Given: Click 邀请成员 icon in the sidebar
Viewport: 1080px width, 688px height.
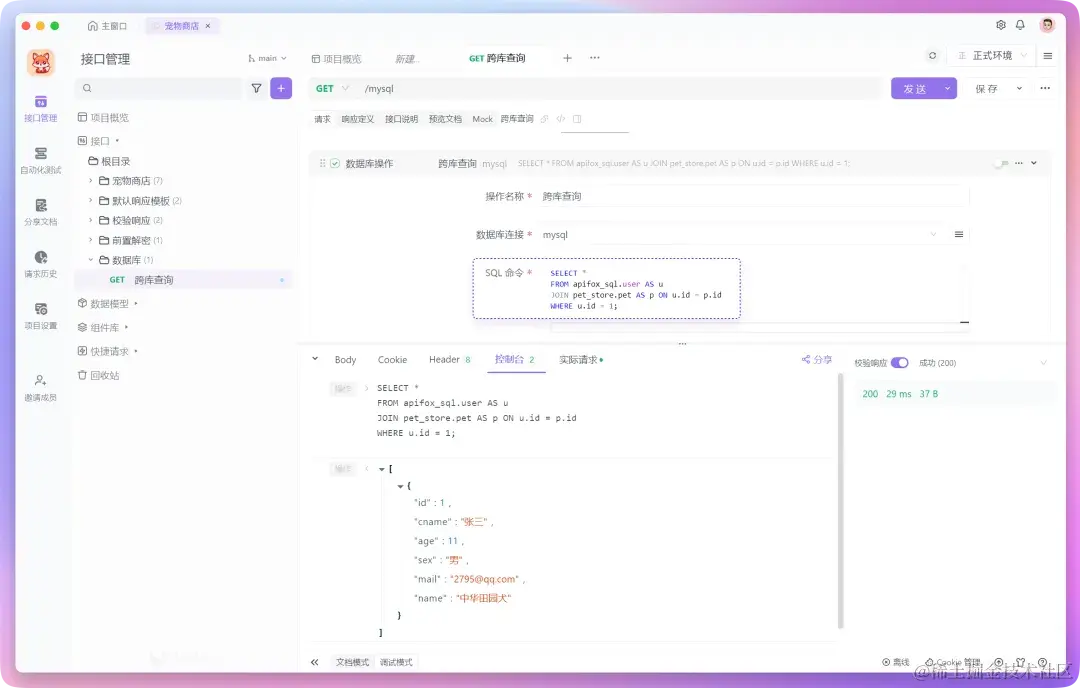Looking at the screenshot, I should click(x=41, y=380).
